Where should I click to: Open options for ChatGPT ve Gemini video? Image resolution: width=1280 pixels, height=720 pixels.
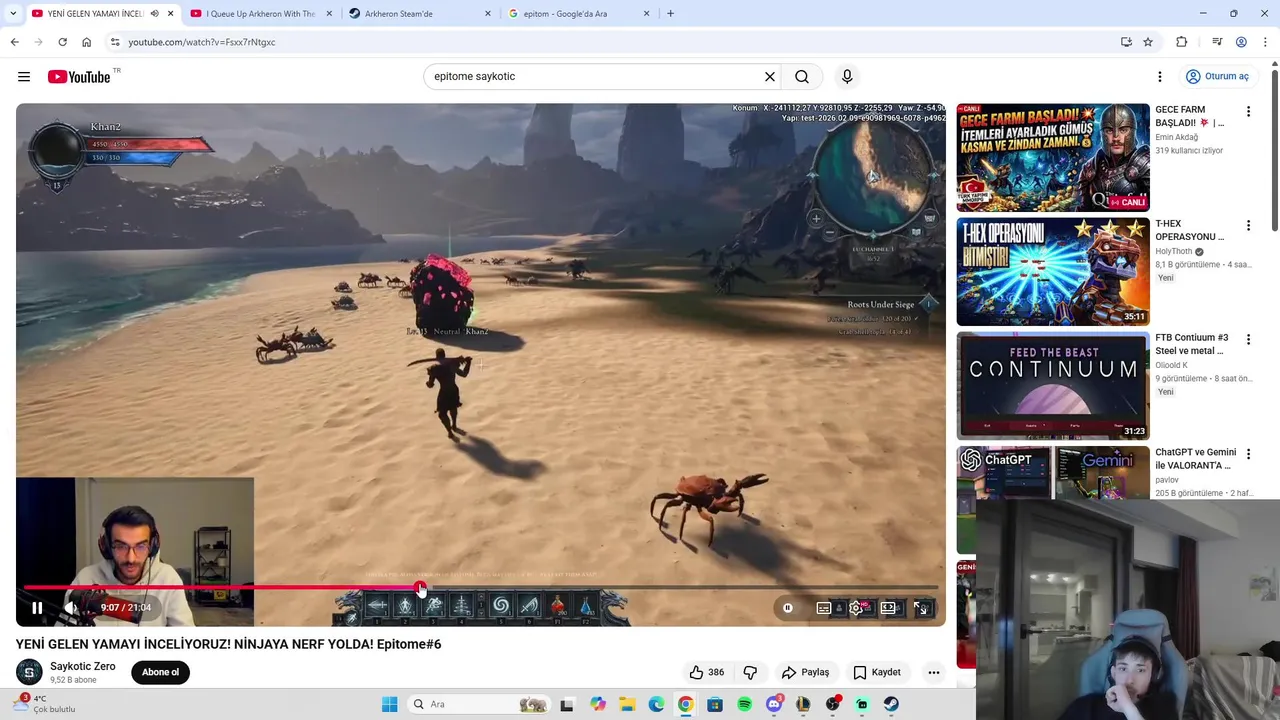(x=1248, y=454)
